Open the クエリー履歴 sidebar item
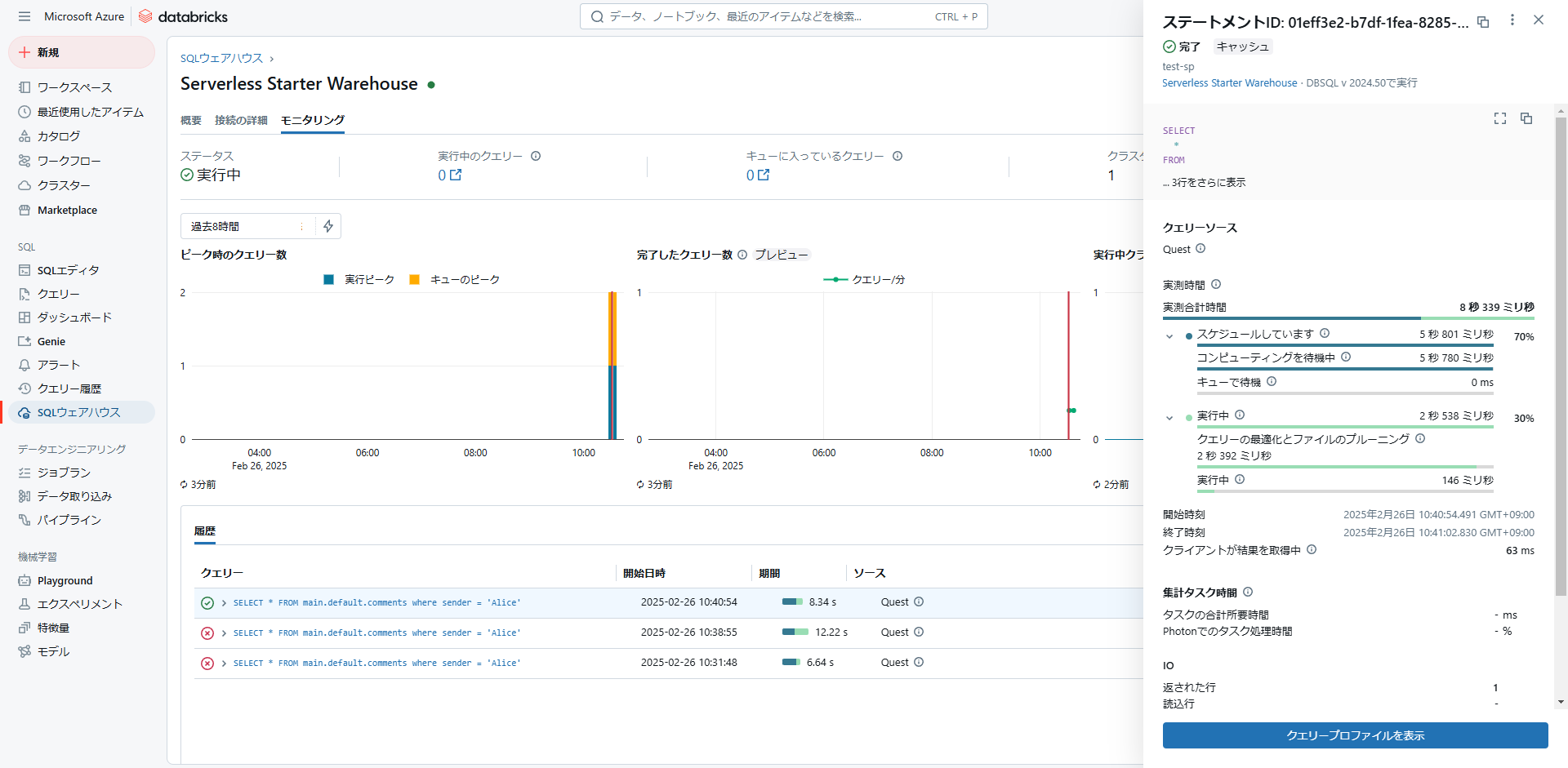 coord(69,388)
